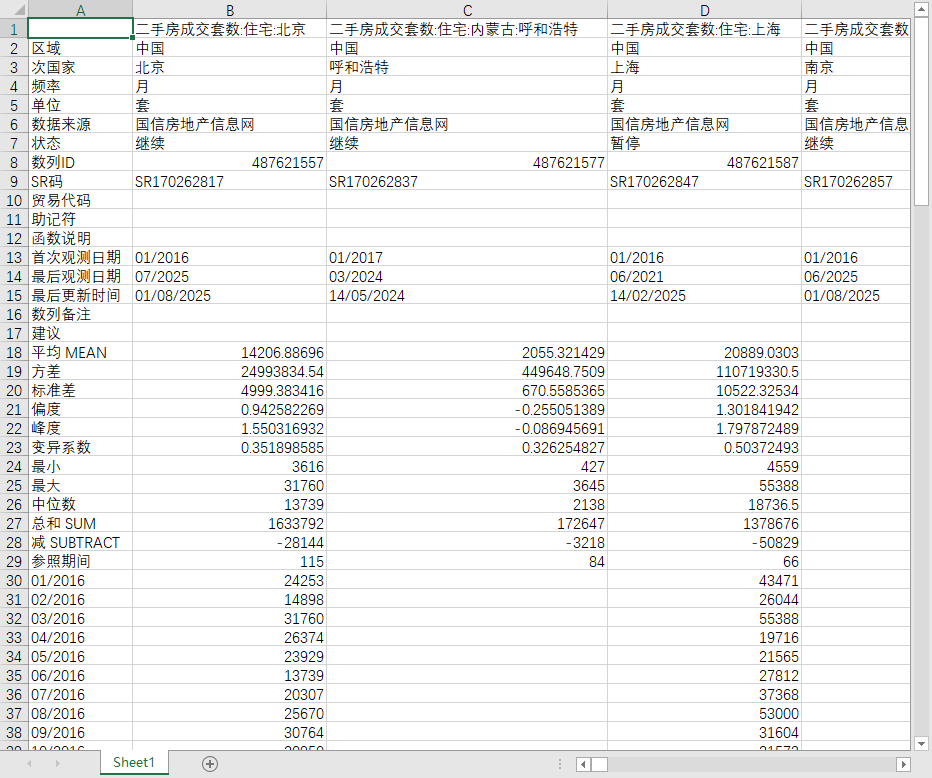Click the '区域' label cell
932x778 pixels.
click(80, 48)
